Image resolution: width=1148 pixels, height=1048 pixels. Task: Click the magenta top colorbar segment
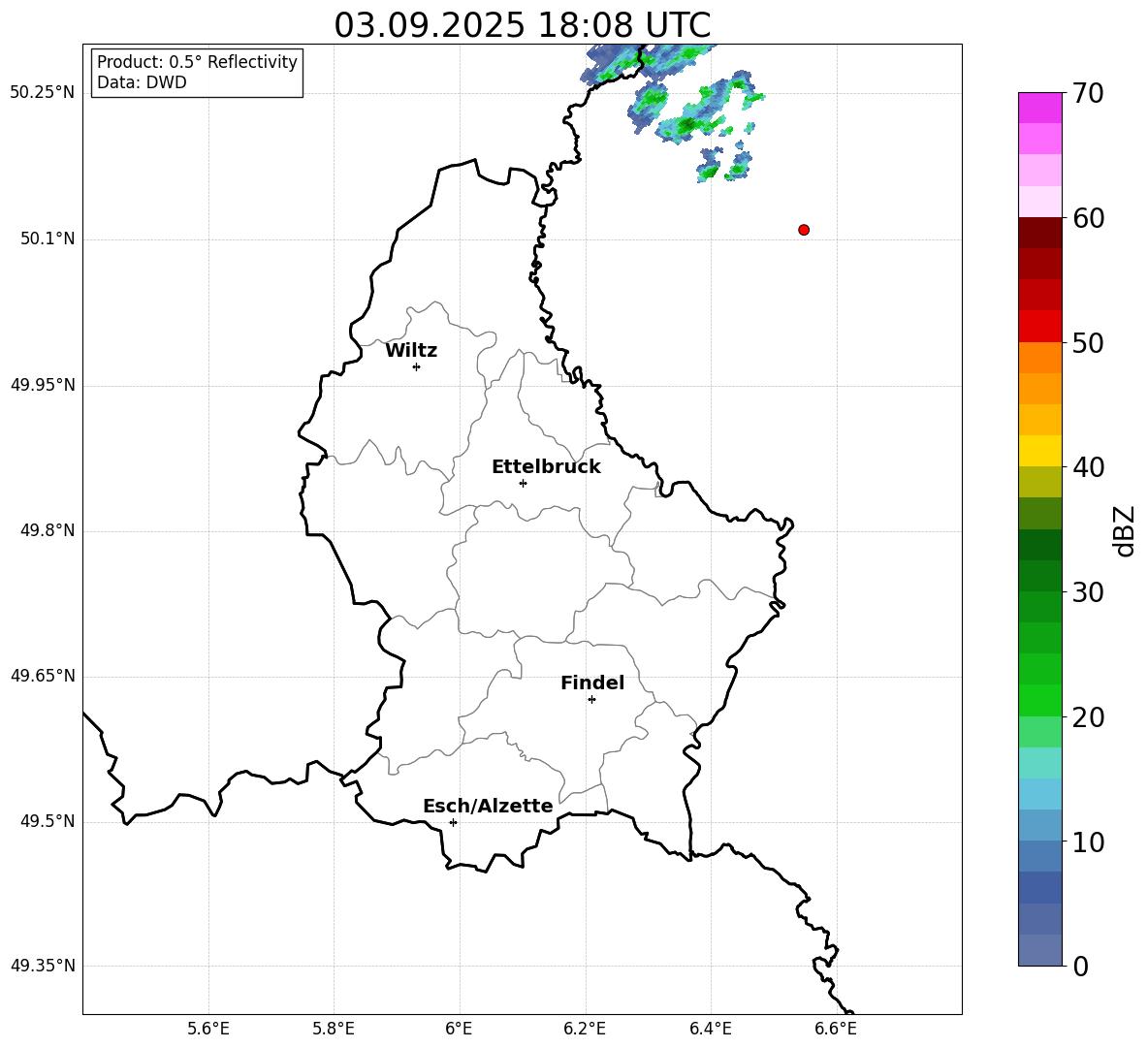(x=1040, y=108)
